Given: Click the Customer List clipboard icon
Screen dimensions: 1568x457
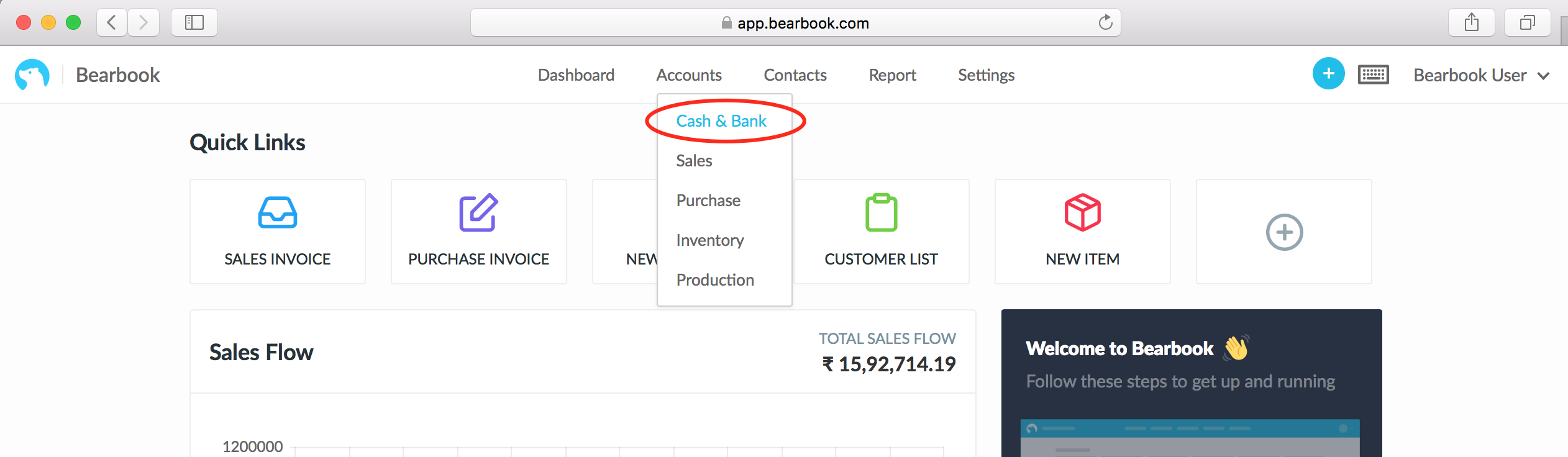Looking at the screenshot, I should 881,212.
